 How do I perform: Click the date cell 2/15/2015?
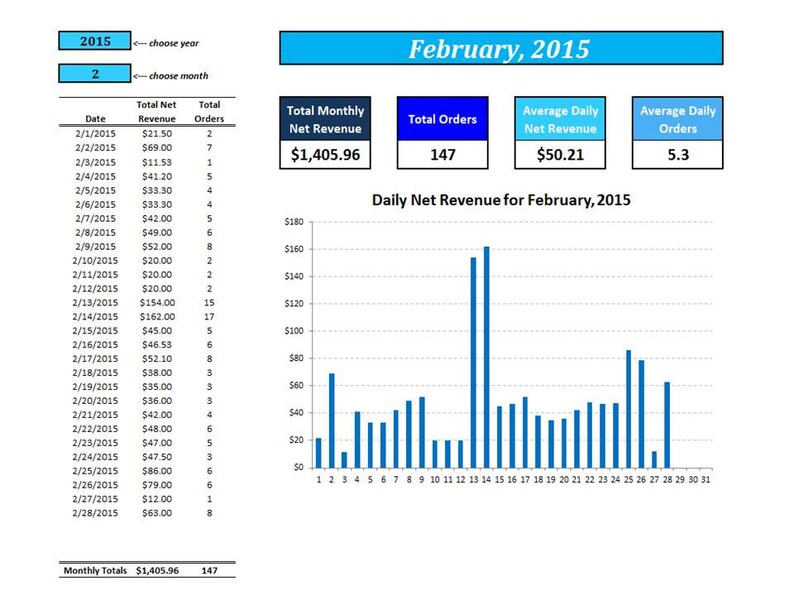pos(95,331)
